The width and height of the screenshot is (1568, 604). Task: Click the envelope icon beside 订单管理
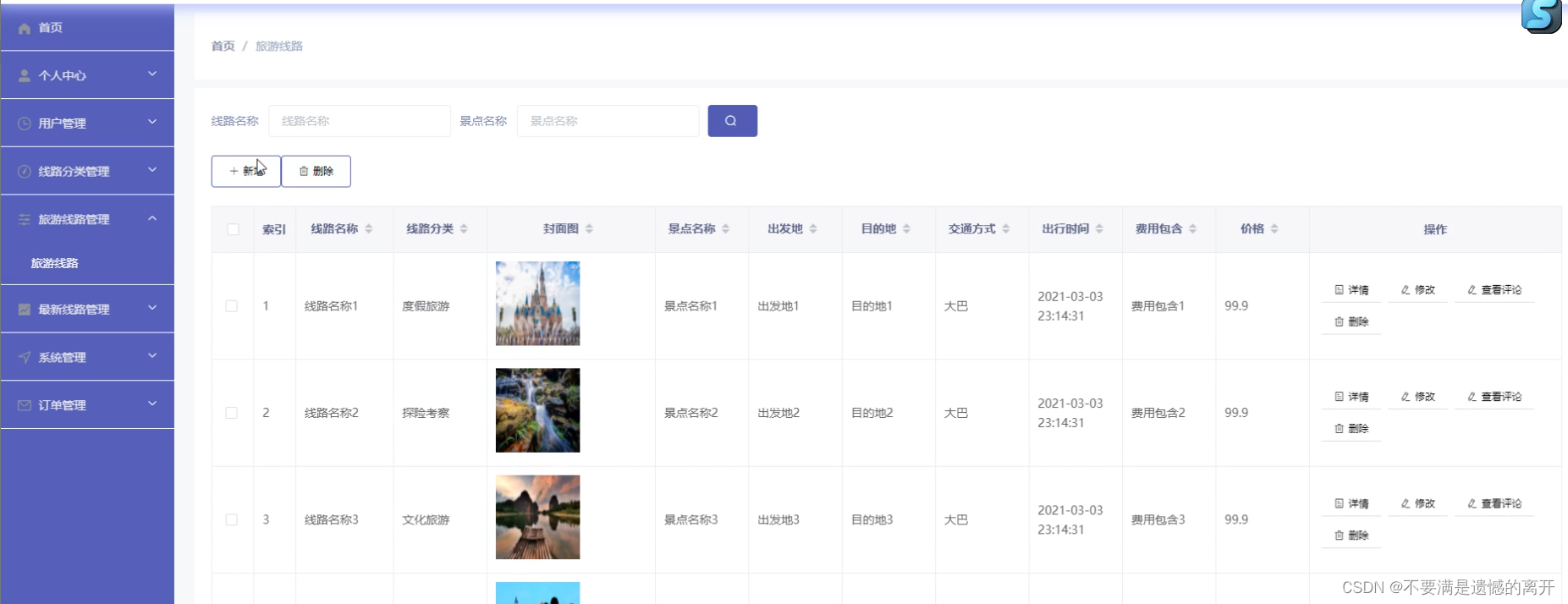click(x=25, y=405)
